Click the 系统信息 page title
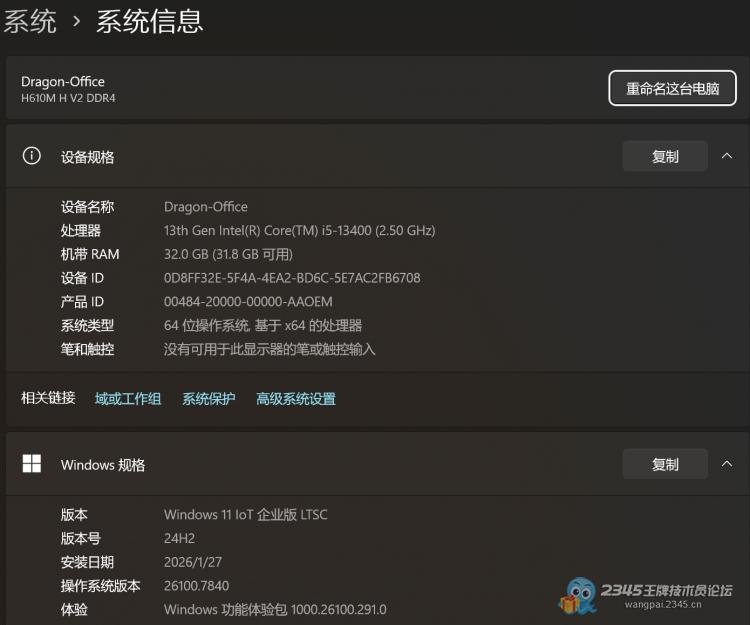 tap(149, 20)
